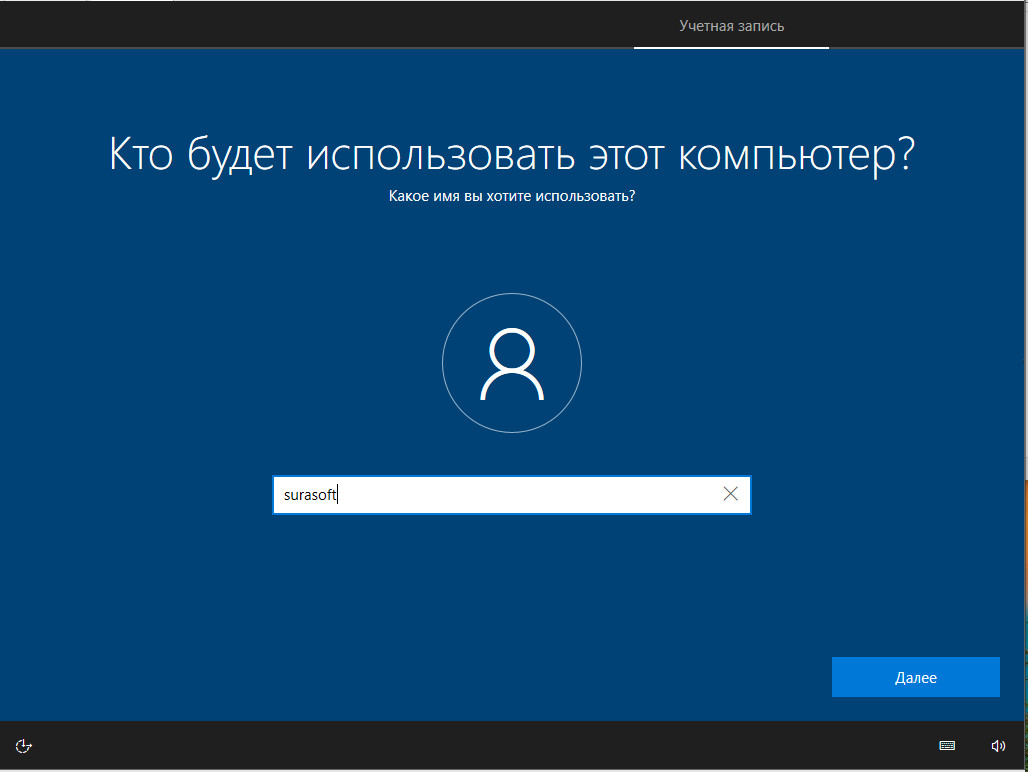1028x772 pixels.
Task: Click the empty part of the name field
Action: coord(530,495)
